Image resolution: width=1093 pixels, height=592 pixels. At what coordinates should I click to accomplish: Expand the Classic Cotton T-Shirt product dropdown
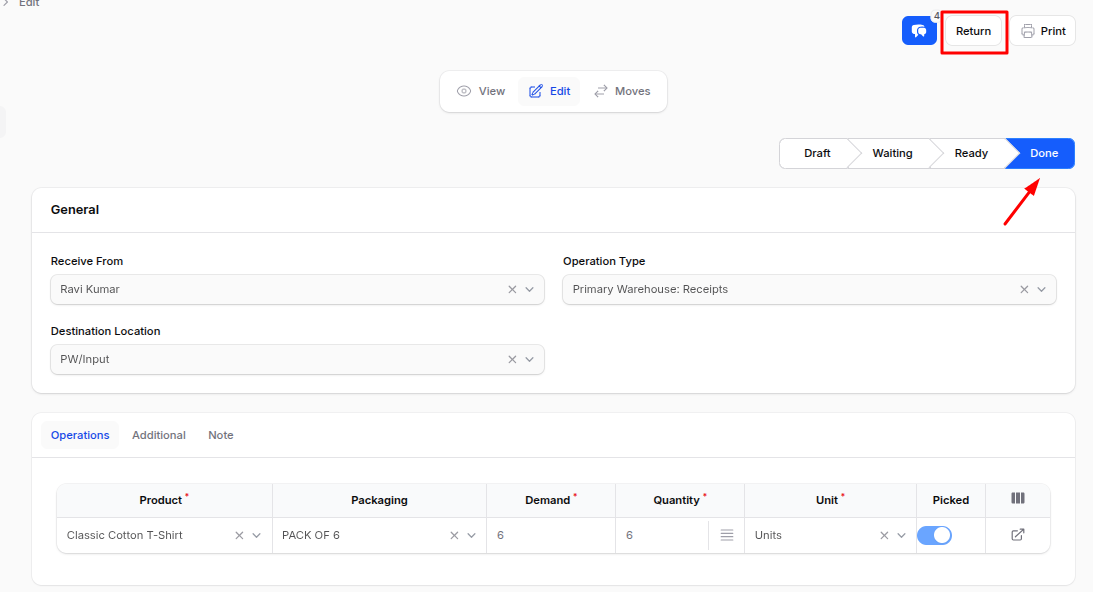[257, 535]
